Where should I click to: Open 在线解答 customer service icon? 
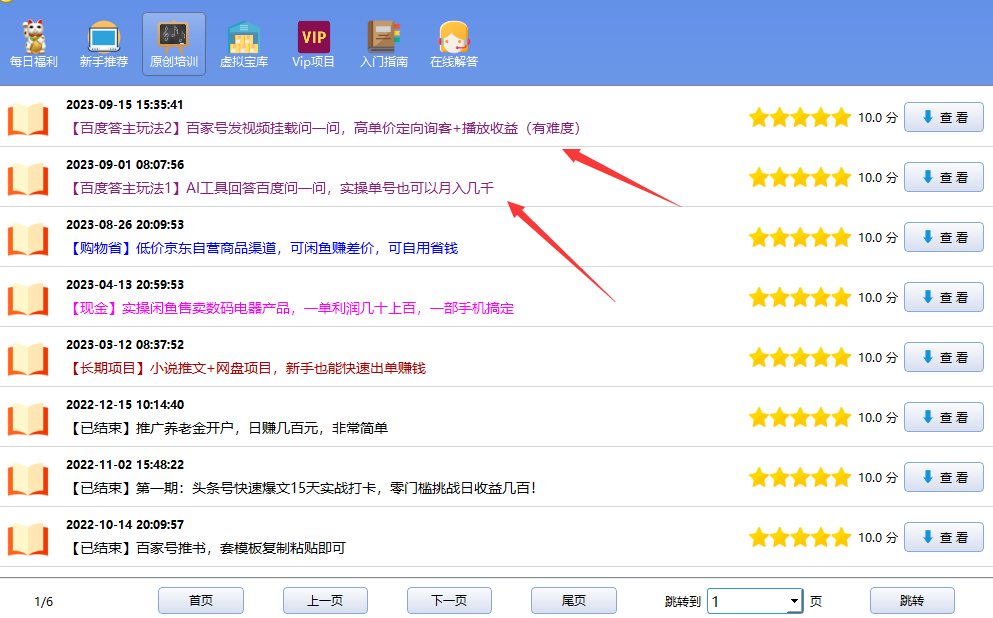pos(453,38)
